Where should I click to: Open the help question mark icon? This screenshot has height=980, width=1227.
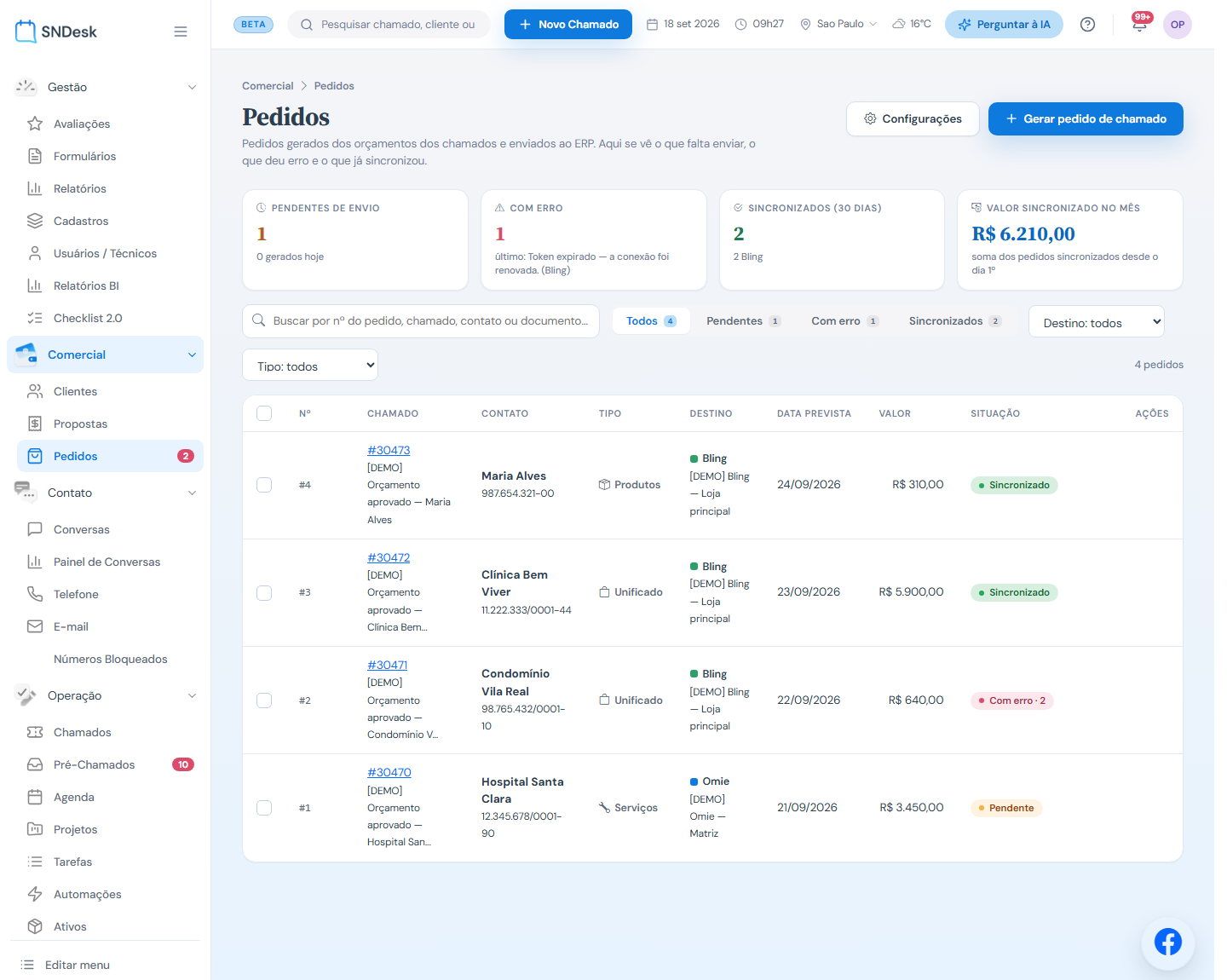click(x=1087, y=25)
